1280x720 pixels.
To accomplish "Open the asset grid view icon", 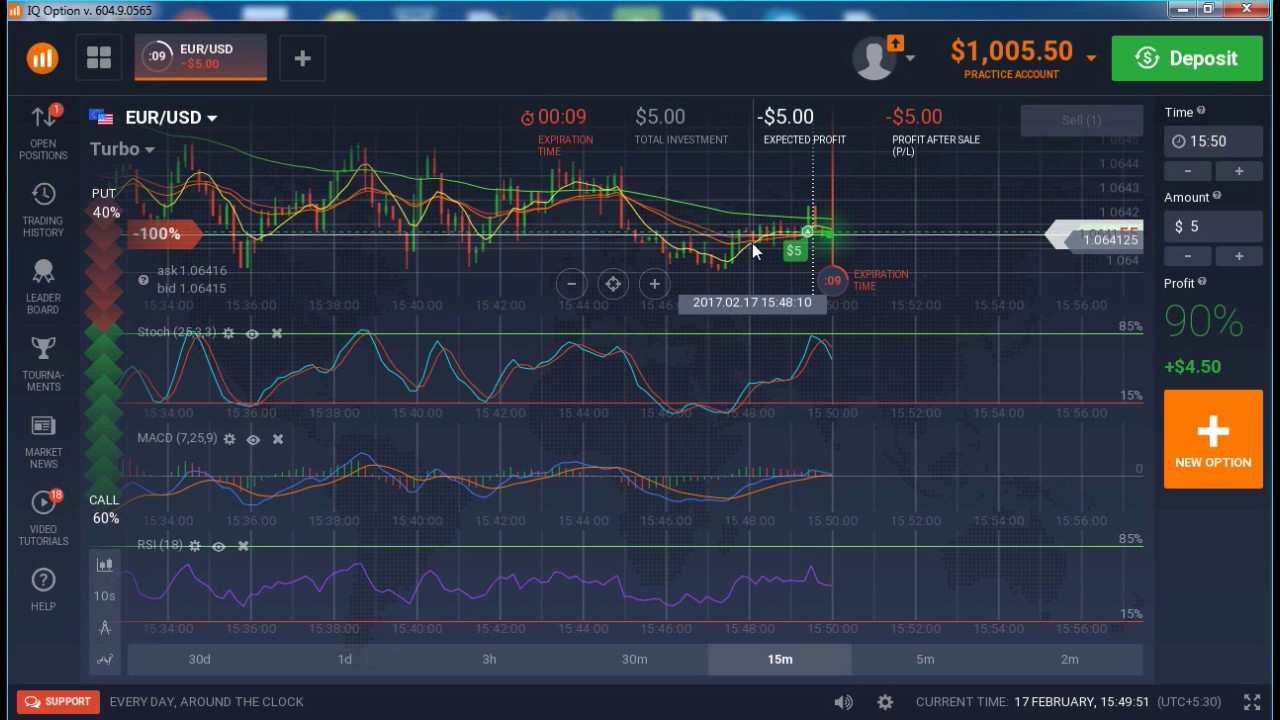I will click(x=99, y=58).
